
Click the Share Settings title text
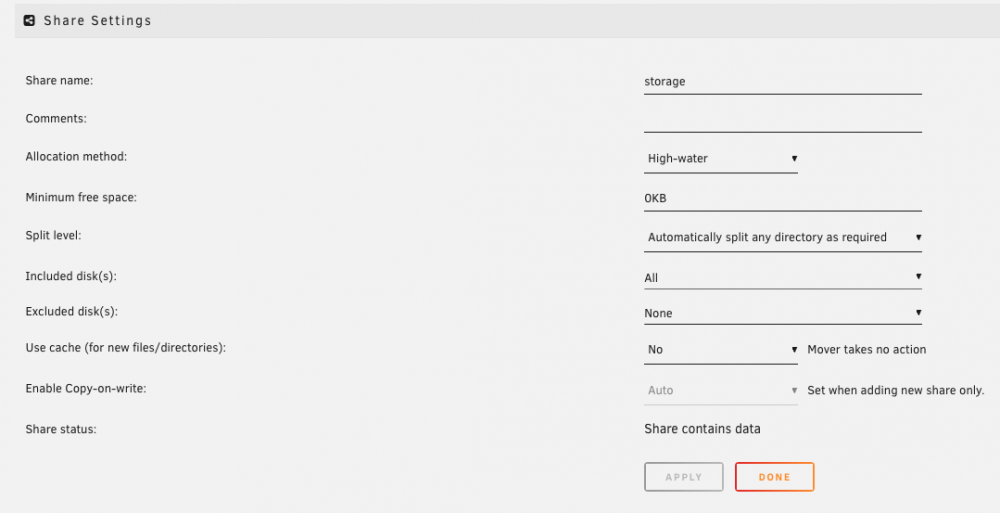coord(98,20)
